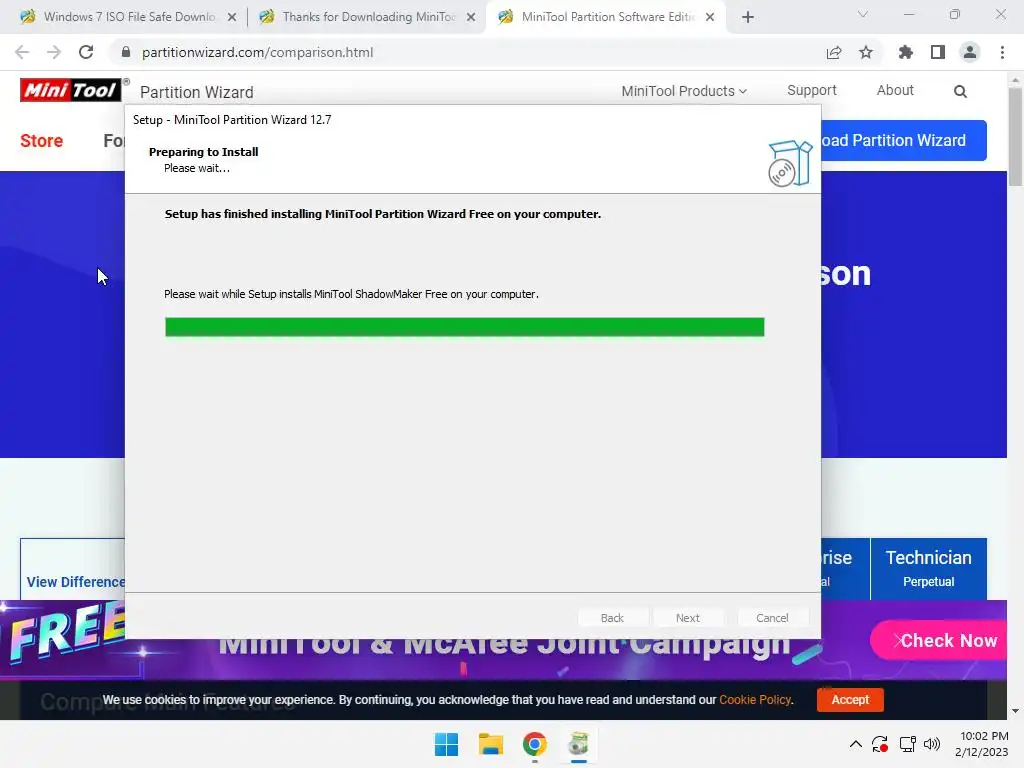Click Cancel in the setup dialog
Image resolution: width=1024 pixels, height=768 pixels.
tap(773, 618)
